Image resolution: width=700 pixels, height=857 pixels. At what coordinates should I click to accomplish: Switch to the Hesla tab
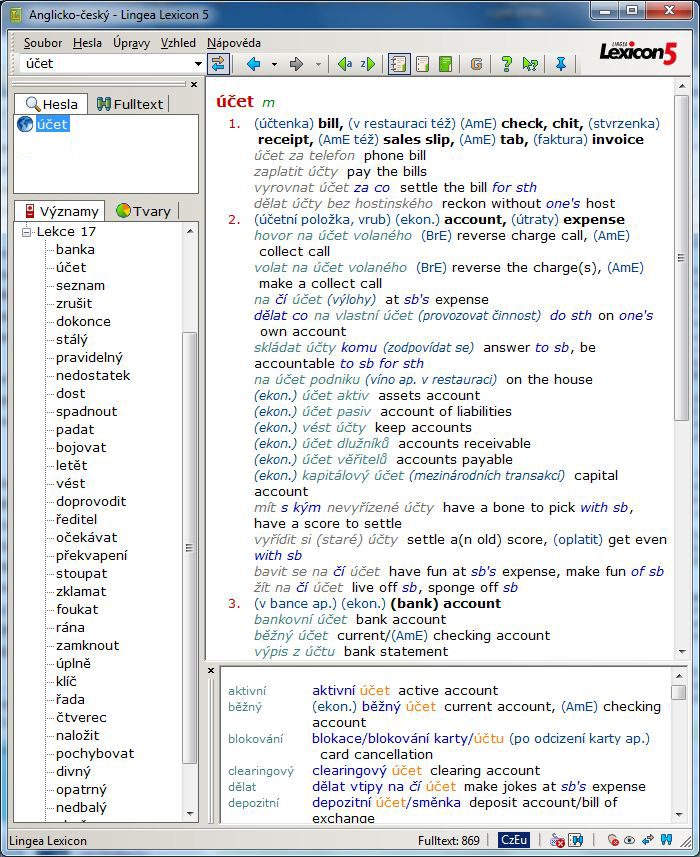[x=52, y=104]
